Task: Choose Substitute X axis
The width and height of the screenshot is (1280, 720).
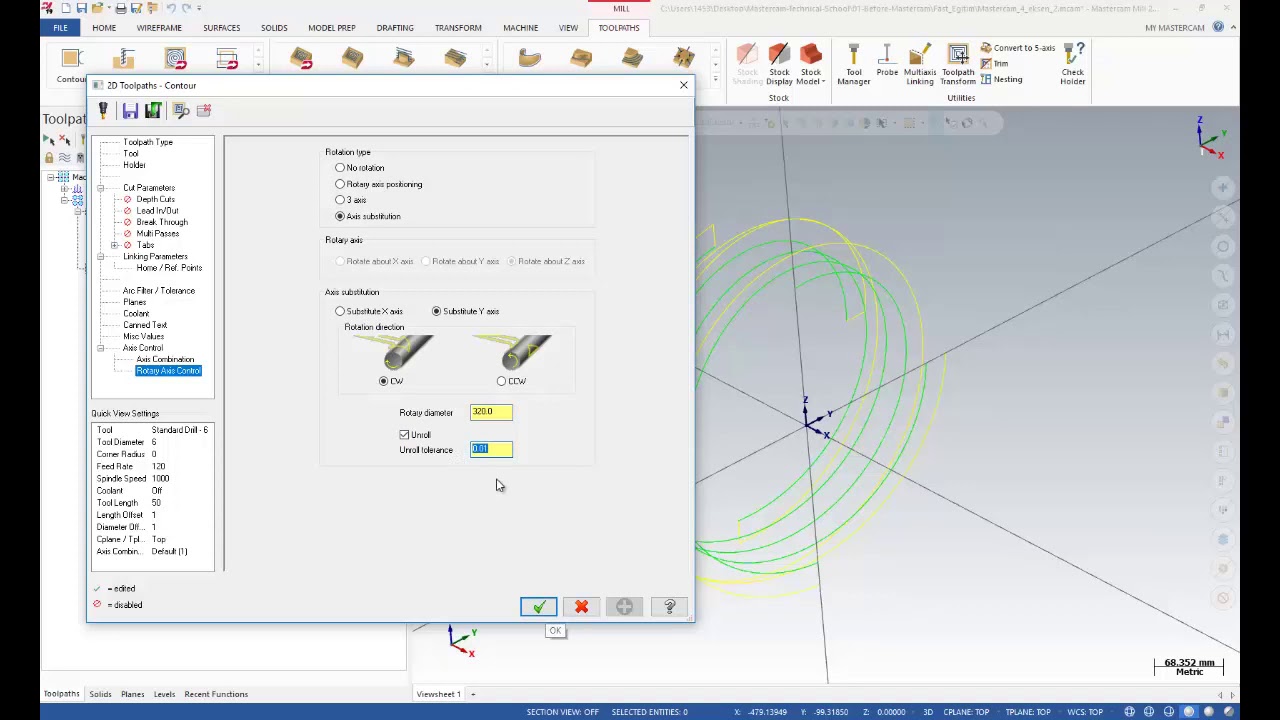Action: click(340, 311)
